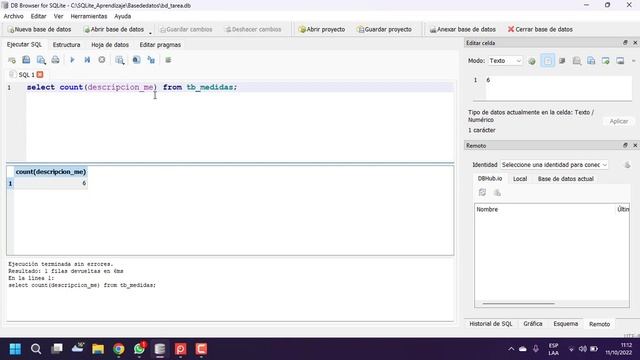Click Guardar cambios button
Screen dimensions: 640x360
(x=186, y=29)
